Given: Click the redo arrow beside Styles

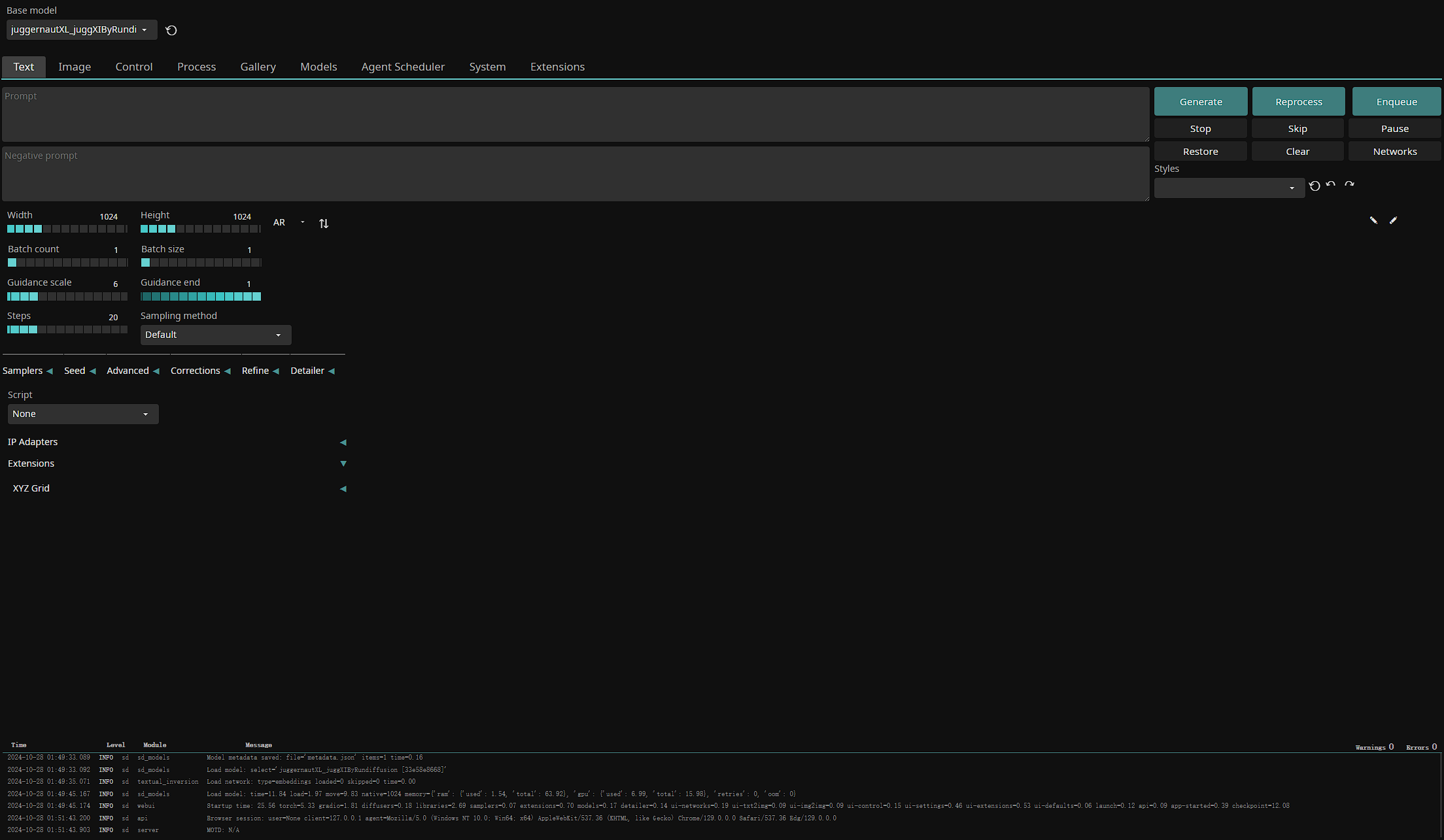Looking at the screenshot, I should 1349,185.
